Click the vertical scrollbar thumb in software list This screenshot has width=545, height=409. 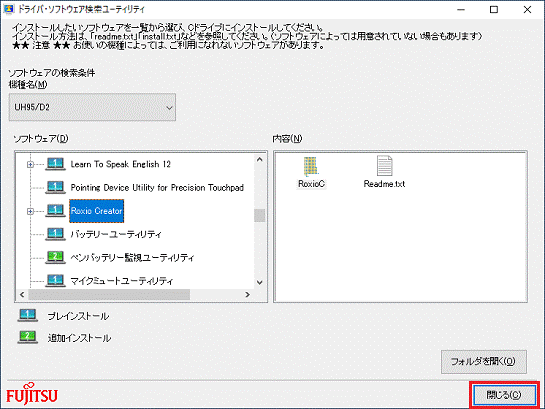pyautogui.click(x=260, y=215)
